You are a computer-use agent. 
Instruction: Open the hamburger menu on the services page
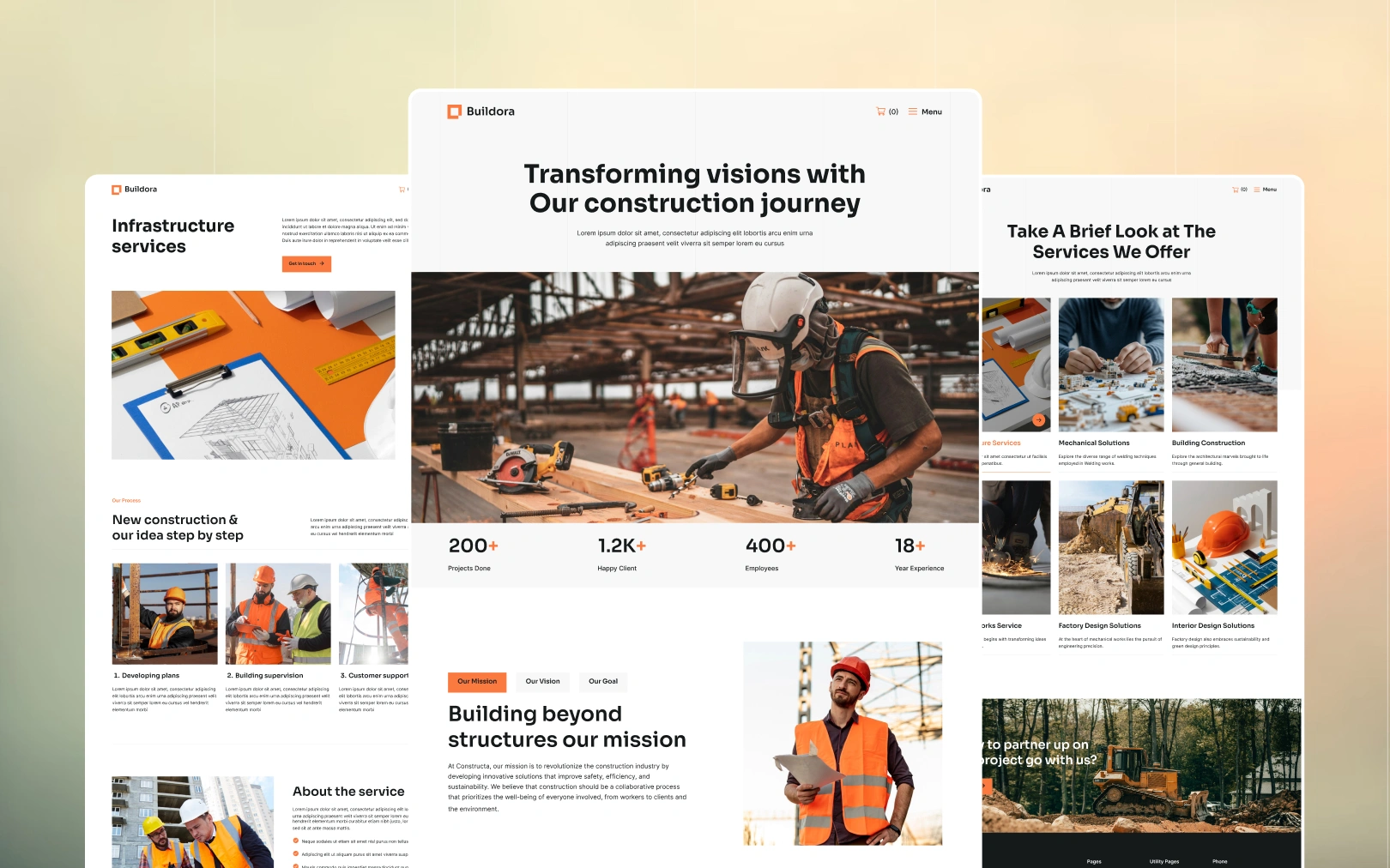coord(1265,190)
